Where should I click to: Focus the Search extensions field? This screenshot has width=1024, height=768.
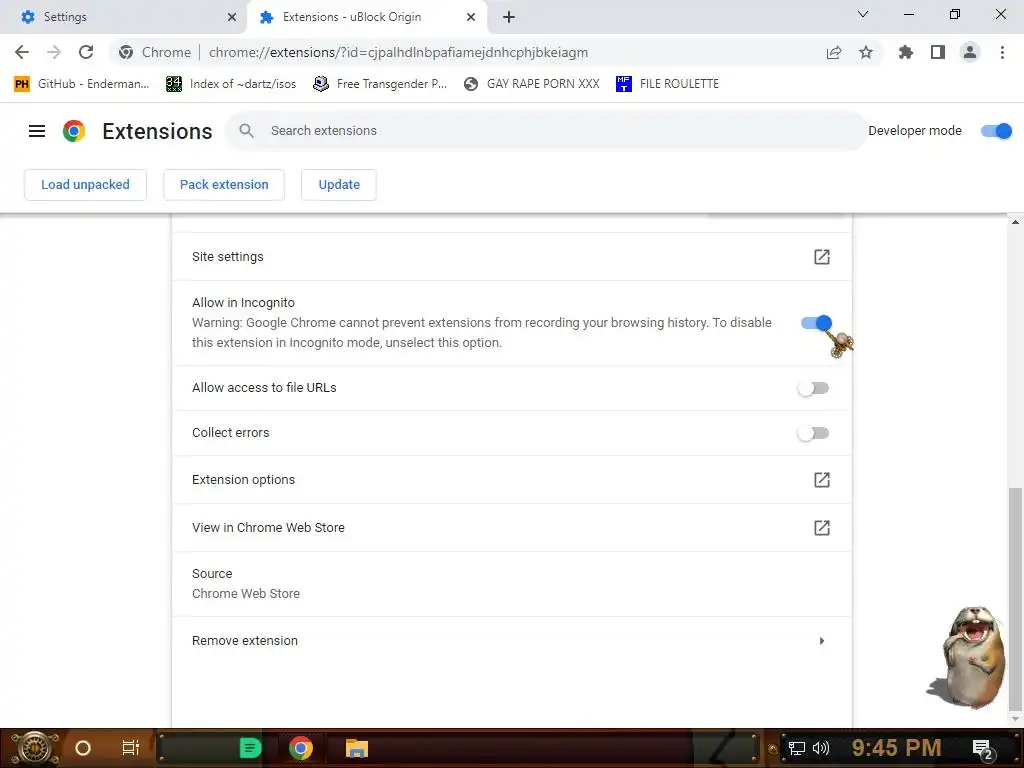click(546, 131)
